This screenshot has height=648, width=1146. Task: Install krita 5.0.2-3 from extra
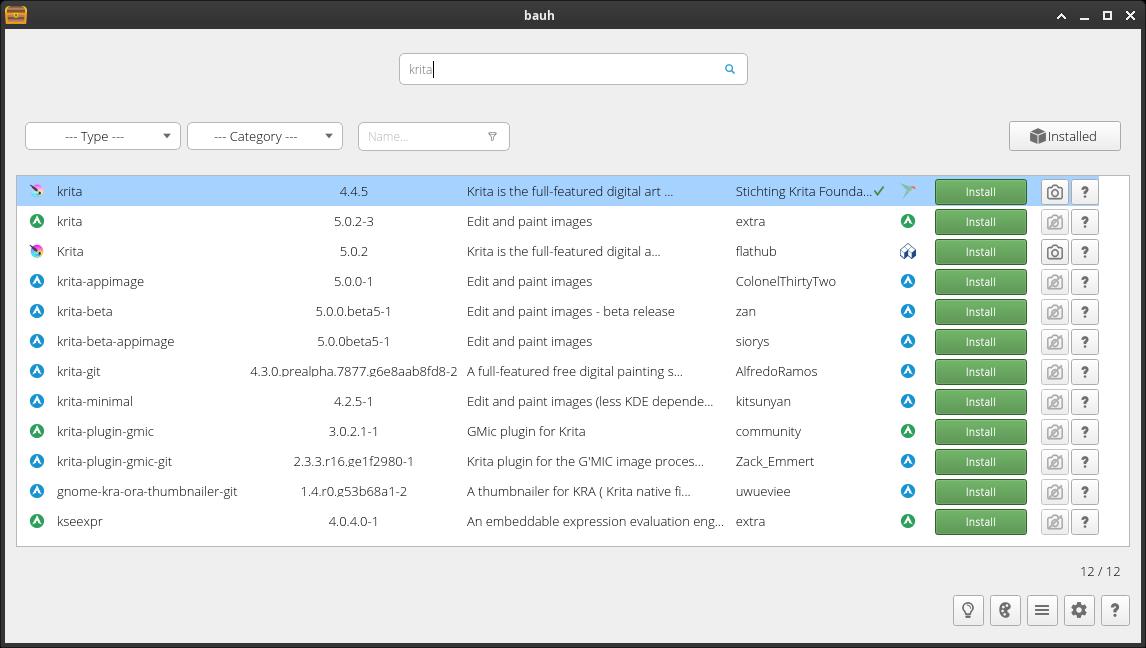click(x=980, y=222)
